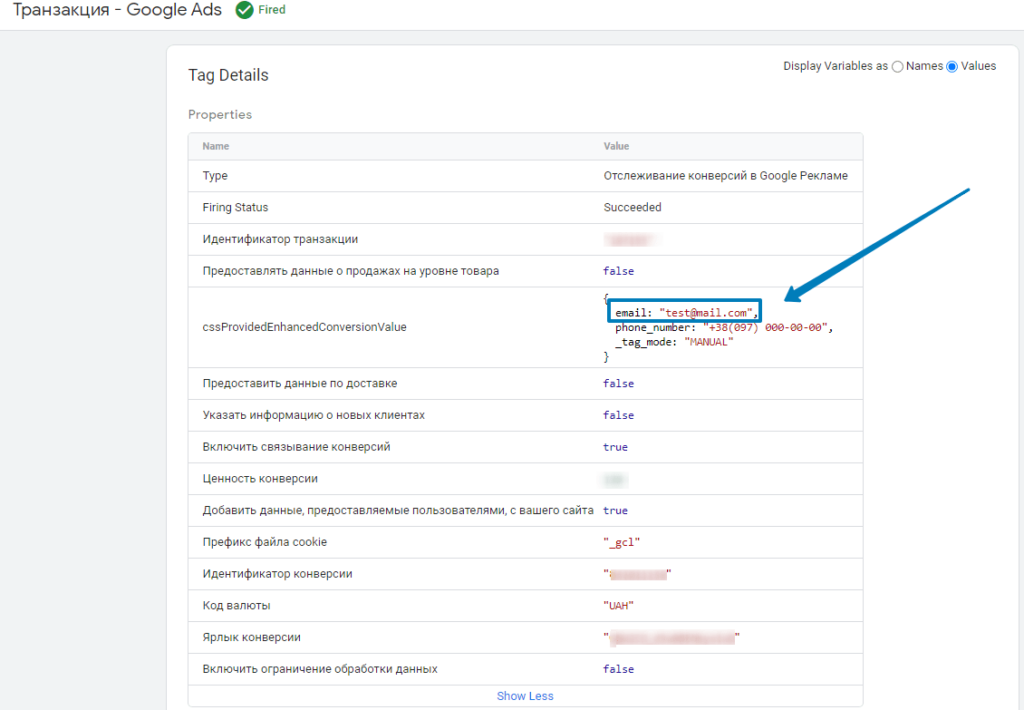The image size is (1024, 710).
Task: Click 'Указать информацию о новых клиентах' label
Action: coord(313,415)
